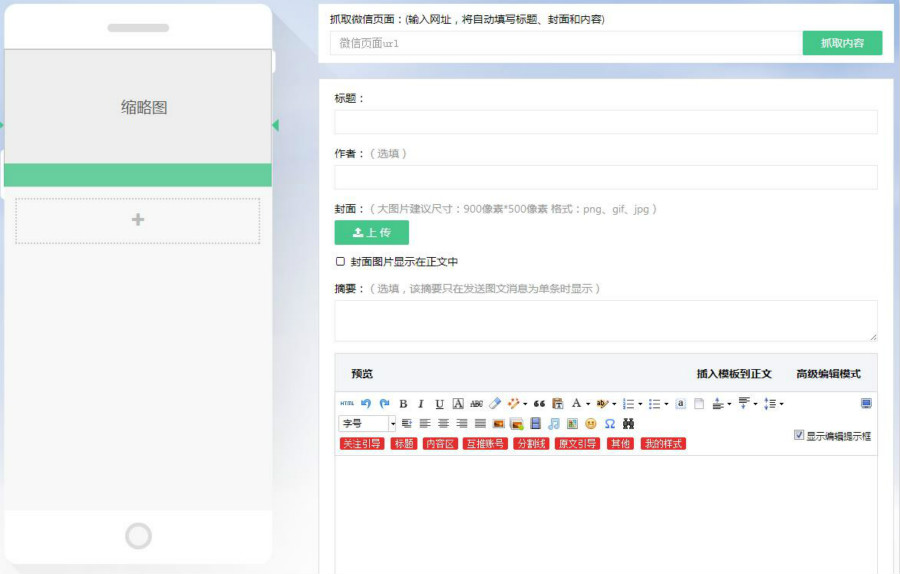Expand the ordered list style dropdown arrow
The width and height of the screenshot is (900, 574).
pos(640,404)
